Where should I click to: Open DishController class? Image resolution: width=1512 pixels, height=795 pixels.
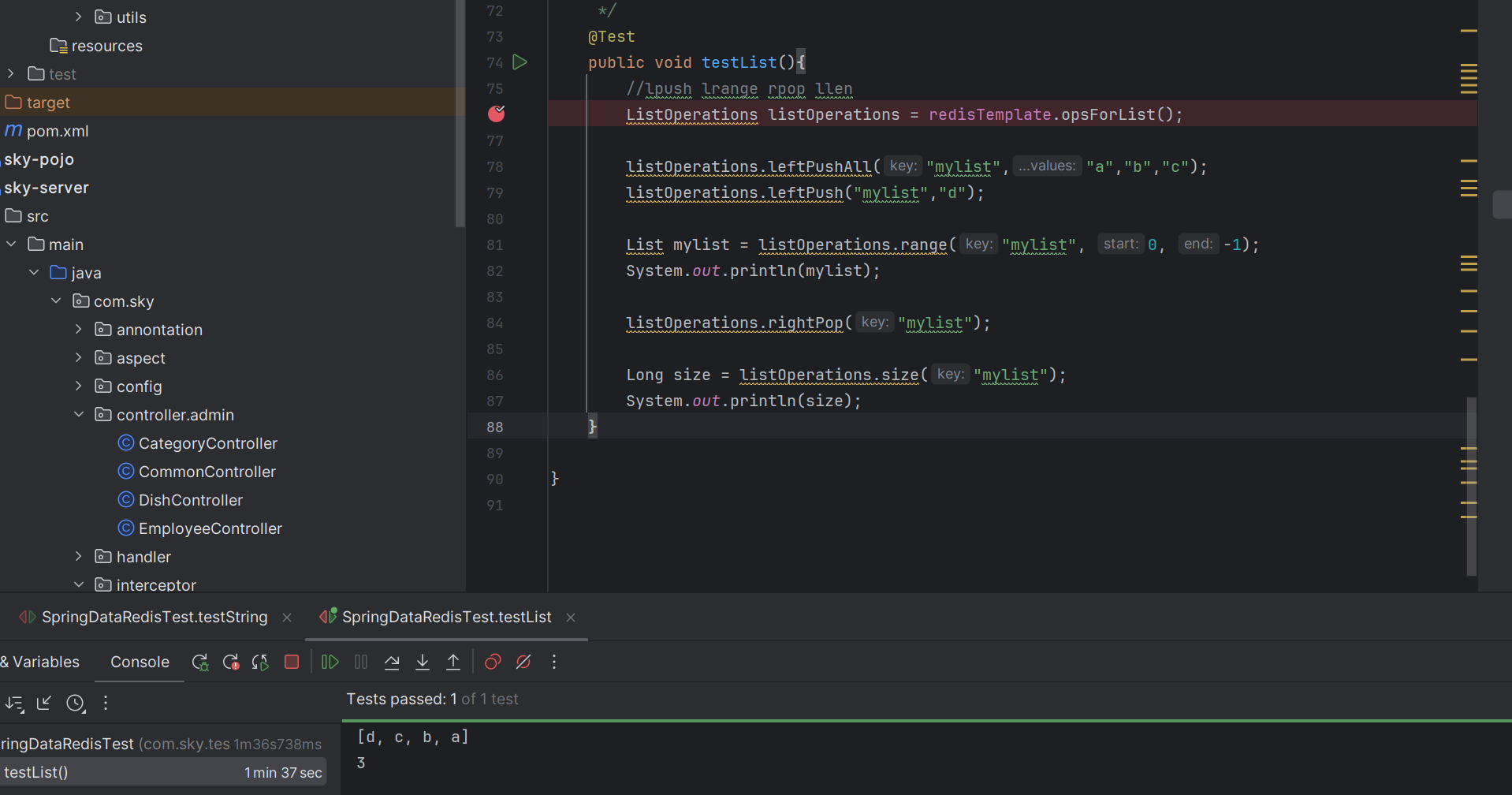click(191, 500)
